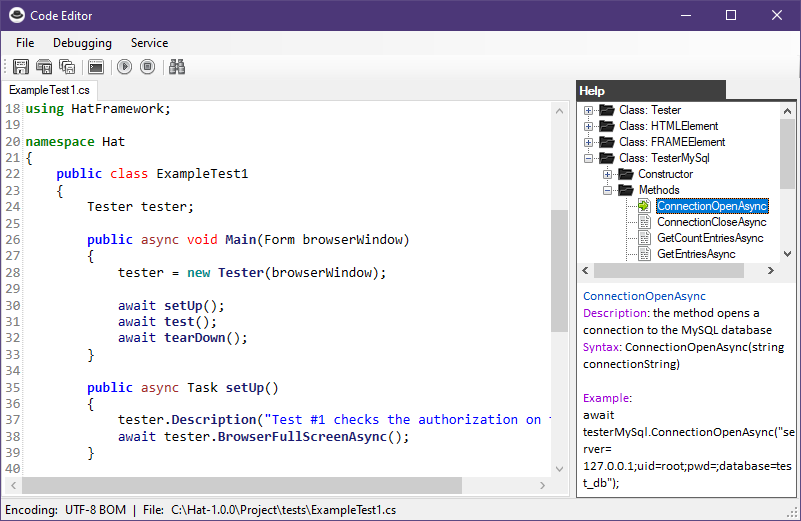Switch to the ExampleTest1.cs tab
This screenshot has width=801, height=521.
[49, 90]
